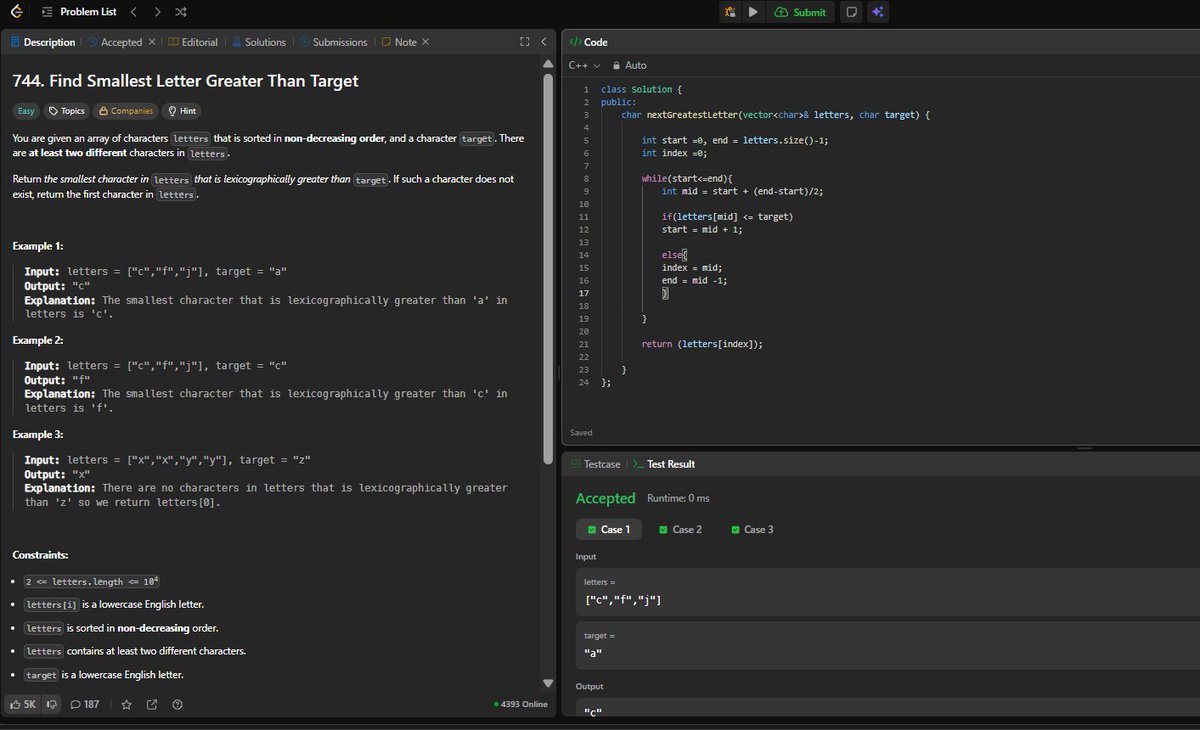This screenshot has width=1200, height=730.
Task: Click the "4393 Online" status text
Action: (x=521, y=704)
